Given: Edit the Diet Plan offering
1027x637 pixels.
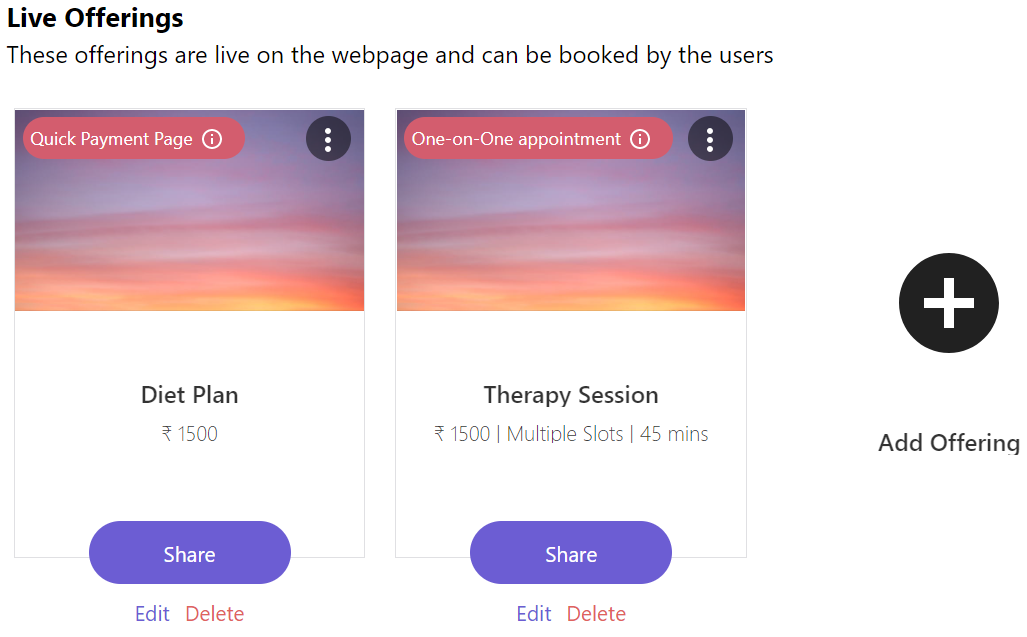Looking at the screenshot, I should point(152,614).
